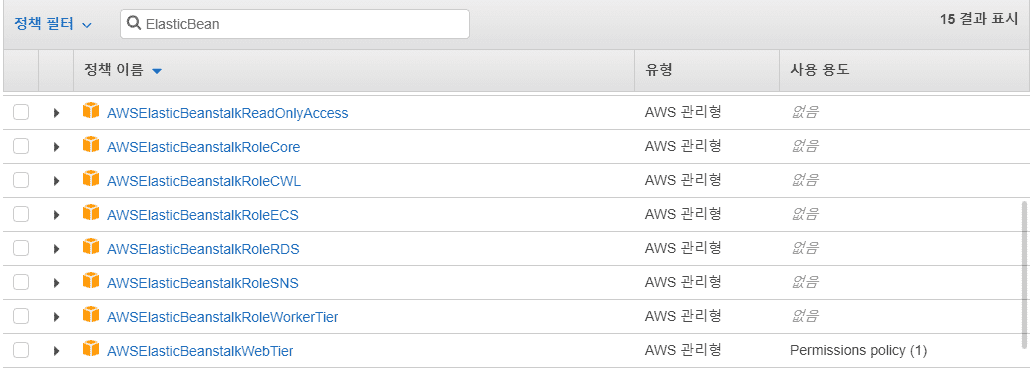
Task: Click 없음 usage in the AWSElasticBeanstalkRoleRDS row
Action: pos(805,248)
